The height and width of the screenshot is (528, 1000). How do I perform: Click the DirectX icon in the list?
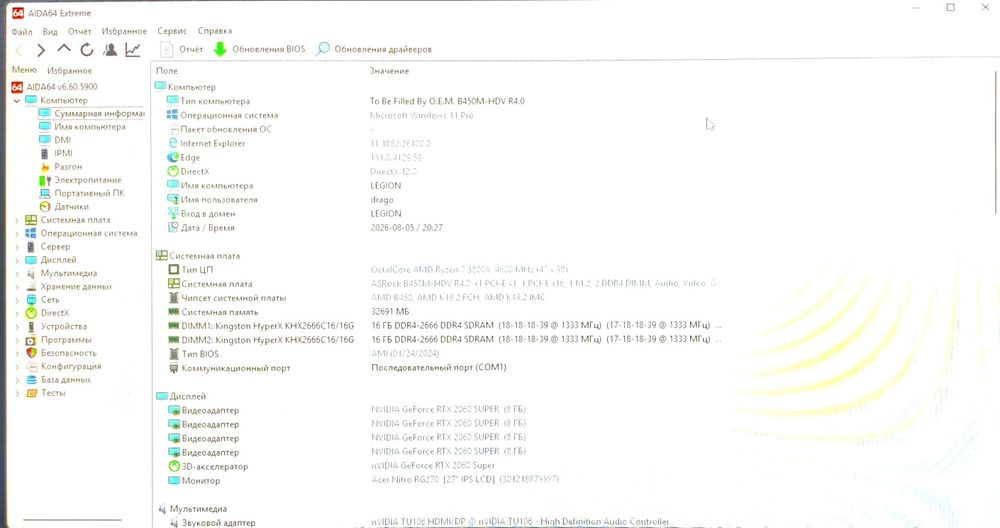click(x=173, y=171)
